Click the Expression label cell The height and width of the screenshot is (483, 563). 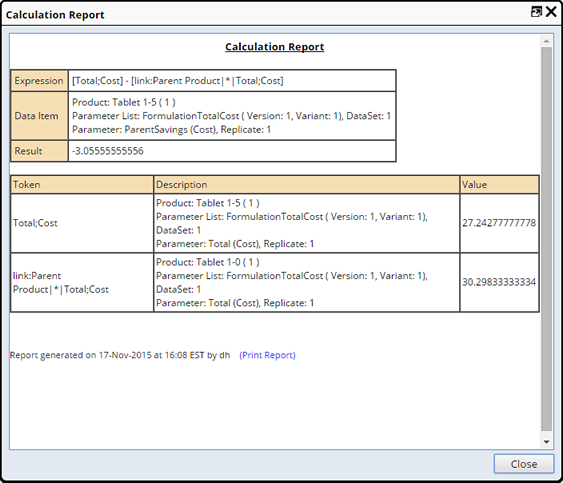coord(39,81)
